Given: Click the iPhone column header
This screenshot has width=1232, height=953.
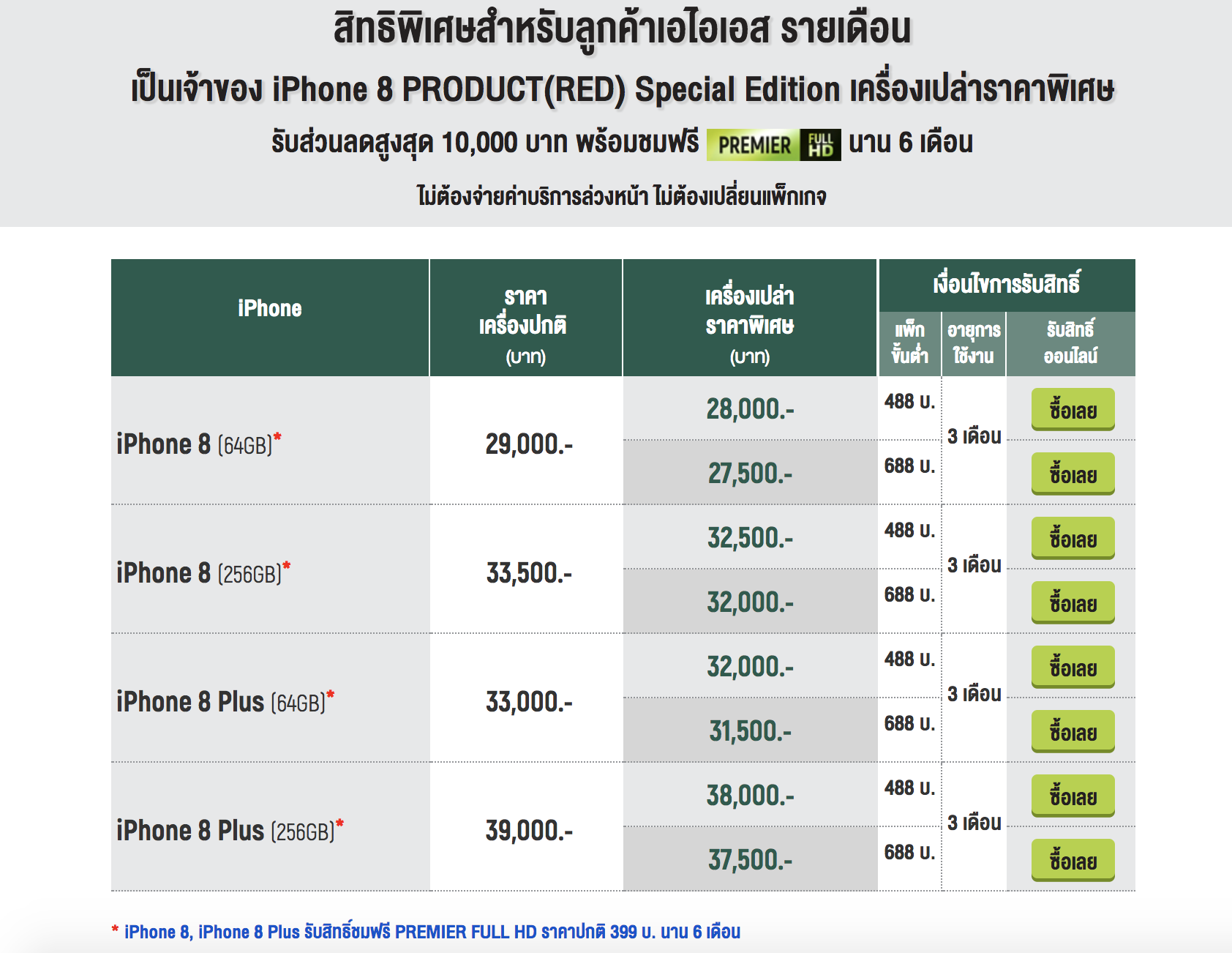Looking at the screenshot, I should tap(270, 309).
